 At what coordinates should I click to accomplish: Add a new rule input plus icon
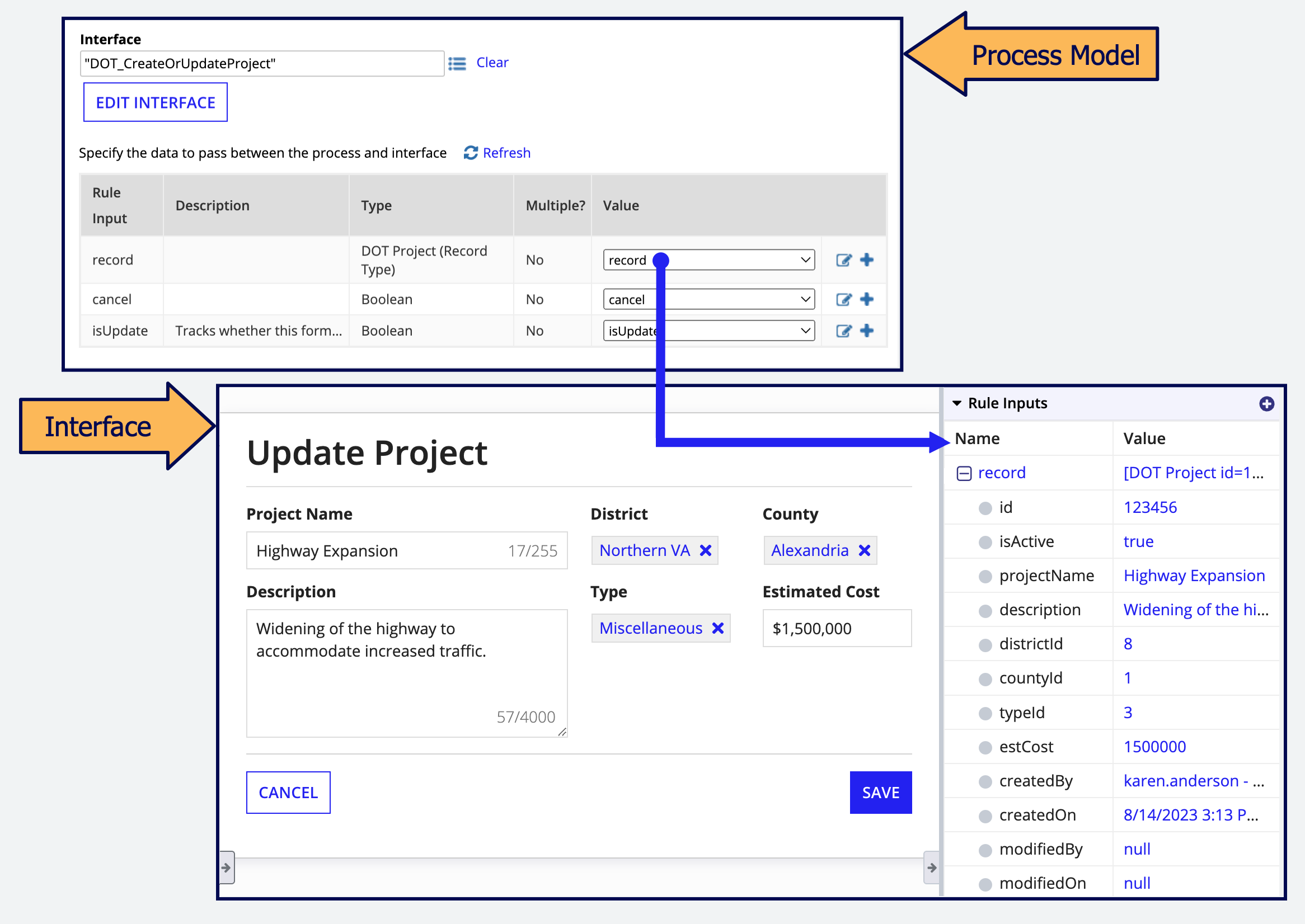pyautogui.click(x=1266, y=403)
